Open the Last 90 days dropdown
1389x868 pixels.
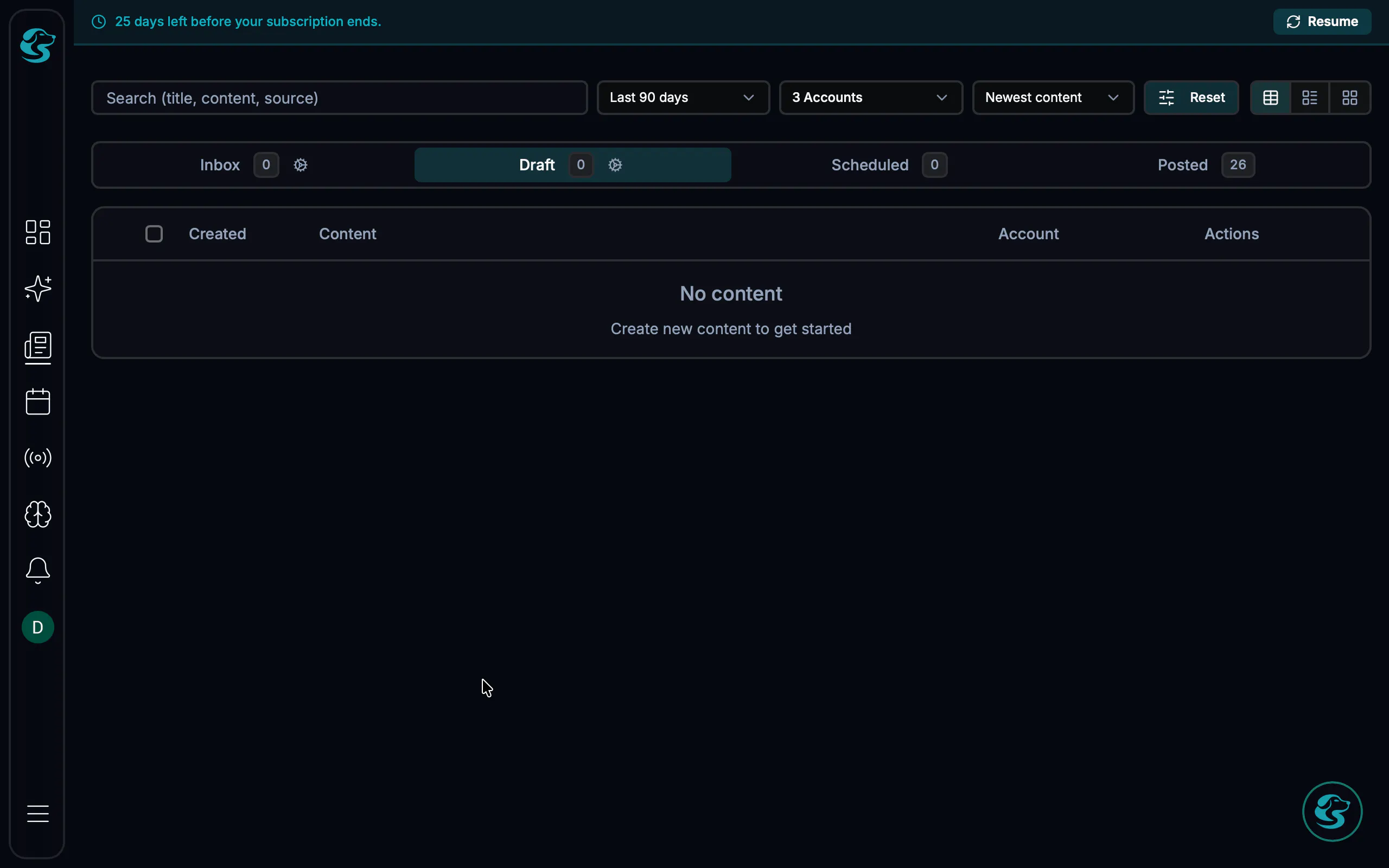click(683, 98)
